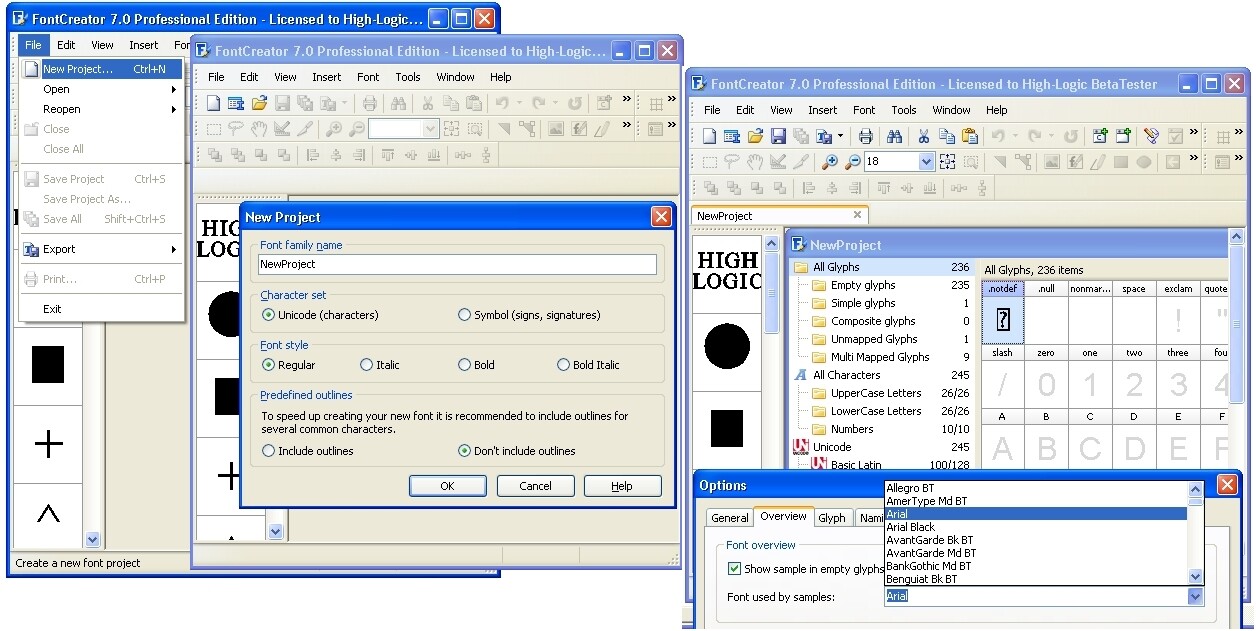Click Save floppy icon in right window toolbar
Screen dimensions: 1256x631
coord(778,136)
